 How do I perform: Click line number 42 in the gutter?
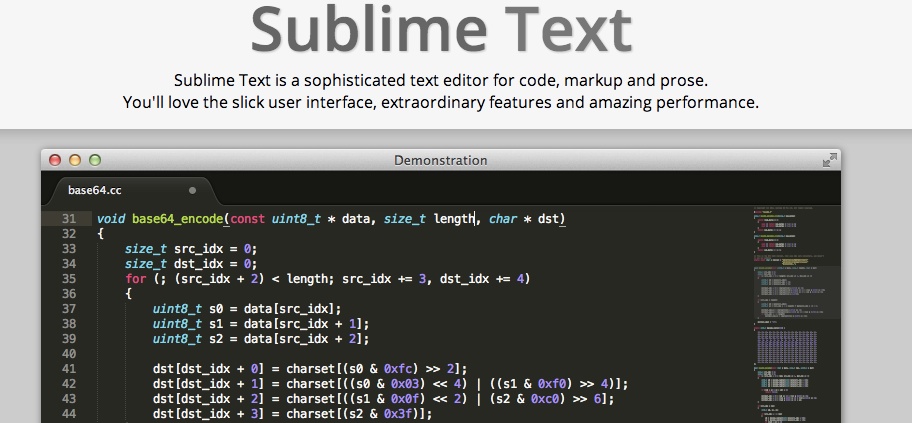click(x=69, y=383)
